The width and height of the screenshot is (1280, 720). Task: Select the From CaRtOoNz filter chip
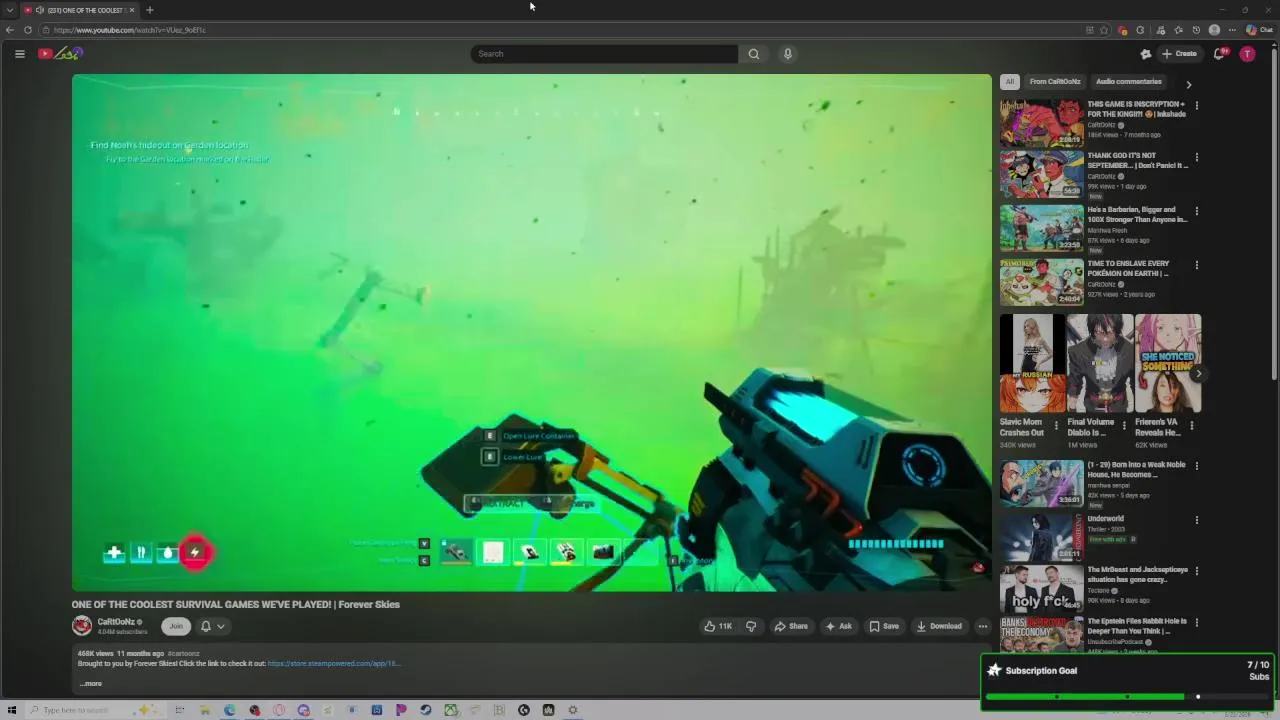coord(1055,82)
